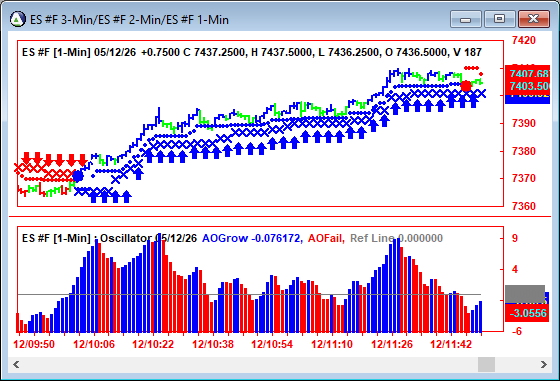Click the 7420 price axis label
The width and height of the screenshot is (560, 381).
click(524, 40)
